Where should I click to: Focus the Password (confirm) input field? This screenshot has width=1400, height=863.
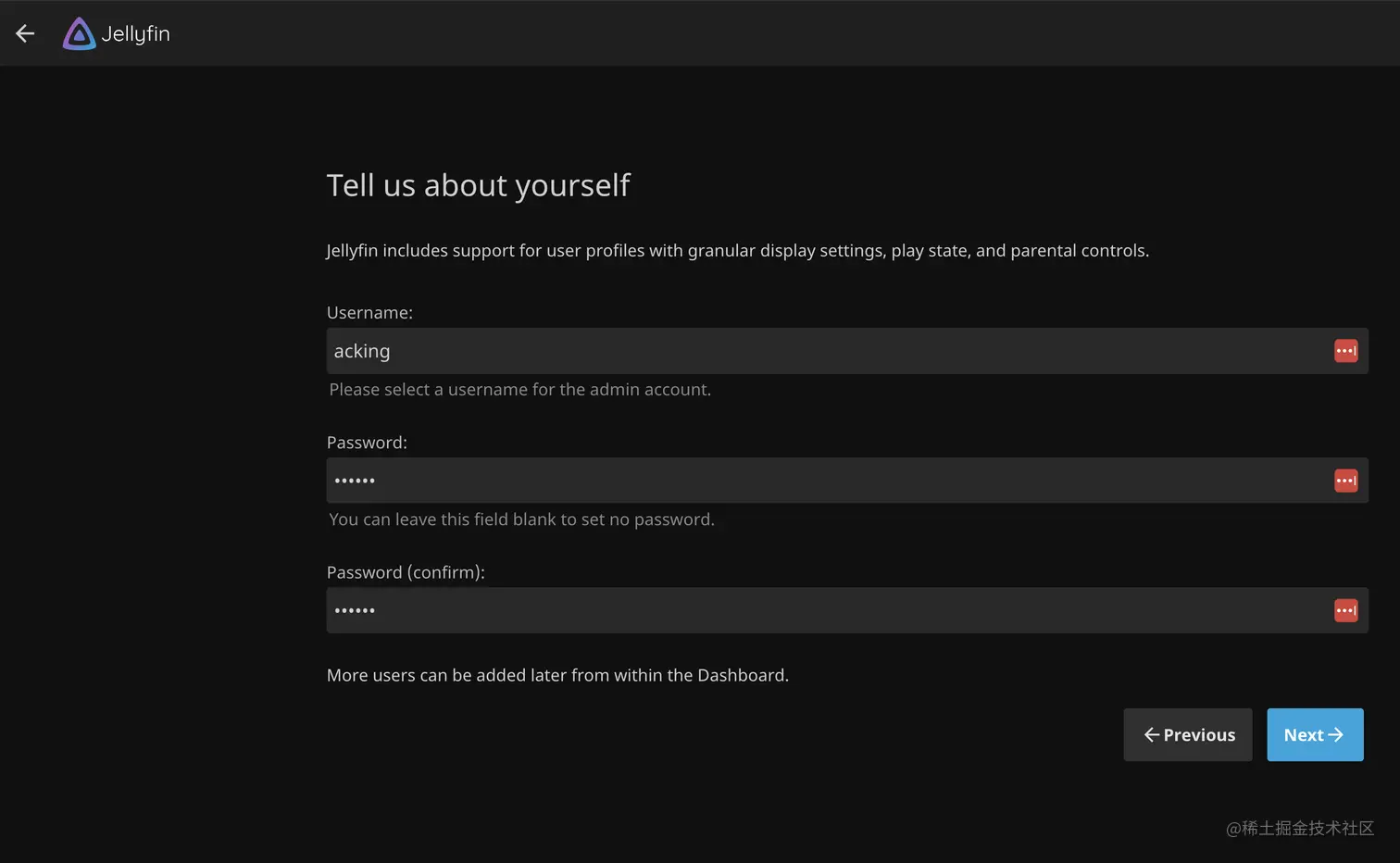847,610
